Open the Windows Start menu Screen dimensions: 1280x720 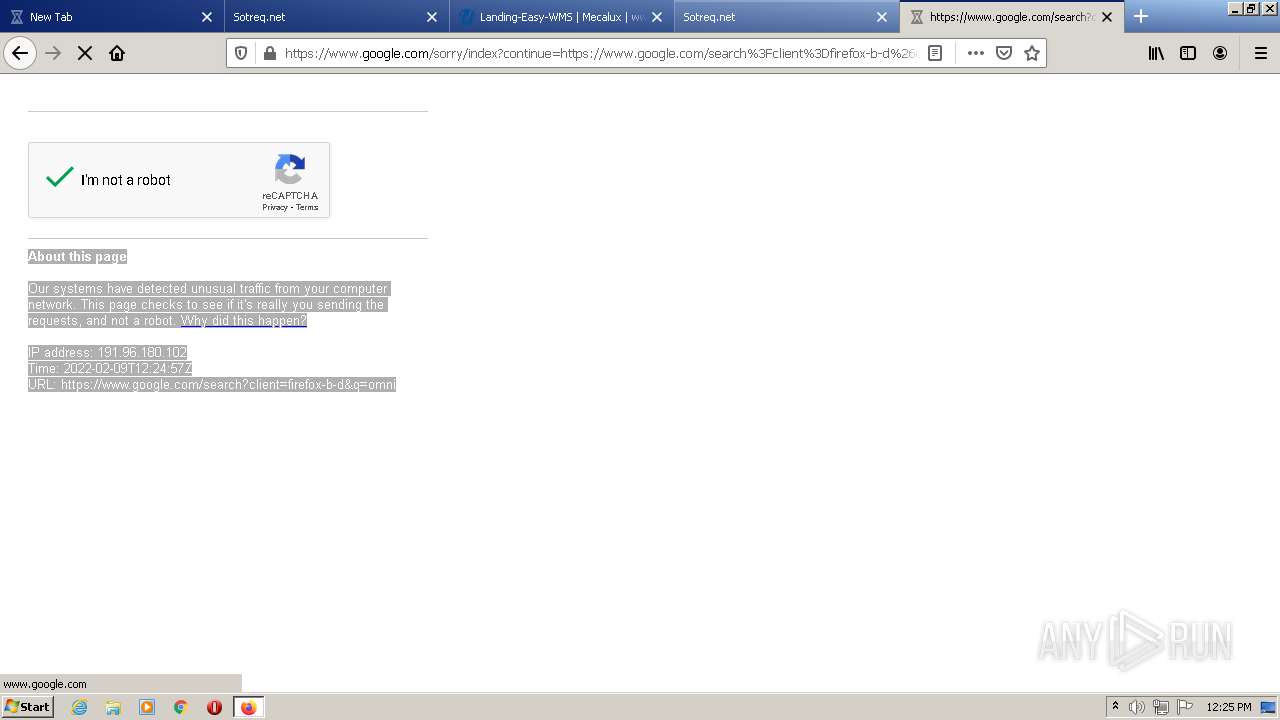(x=27, y=706)
